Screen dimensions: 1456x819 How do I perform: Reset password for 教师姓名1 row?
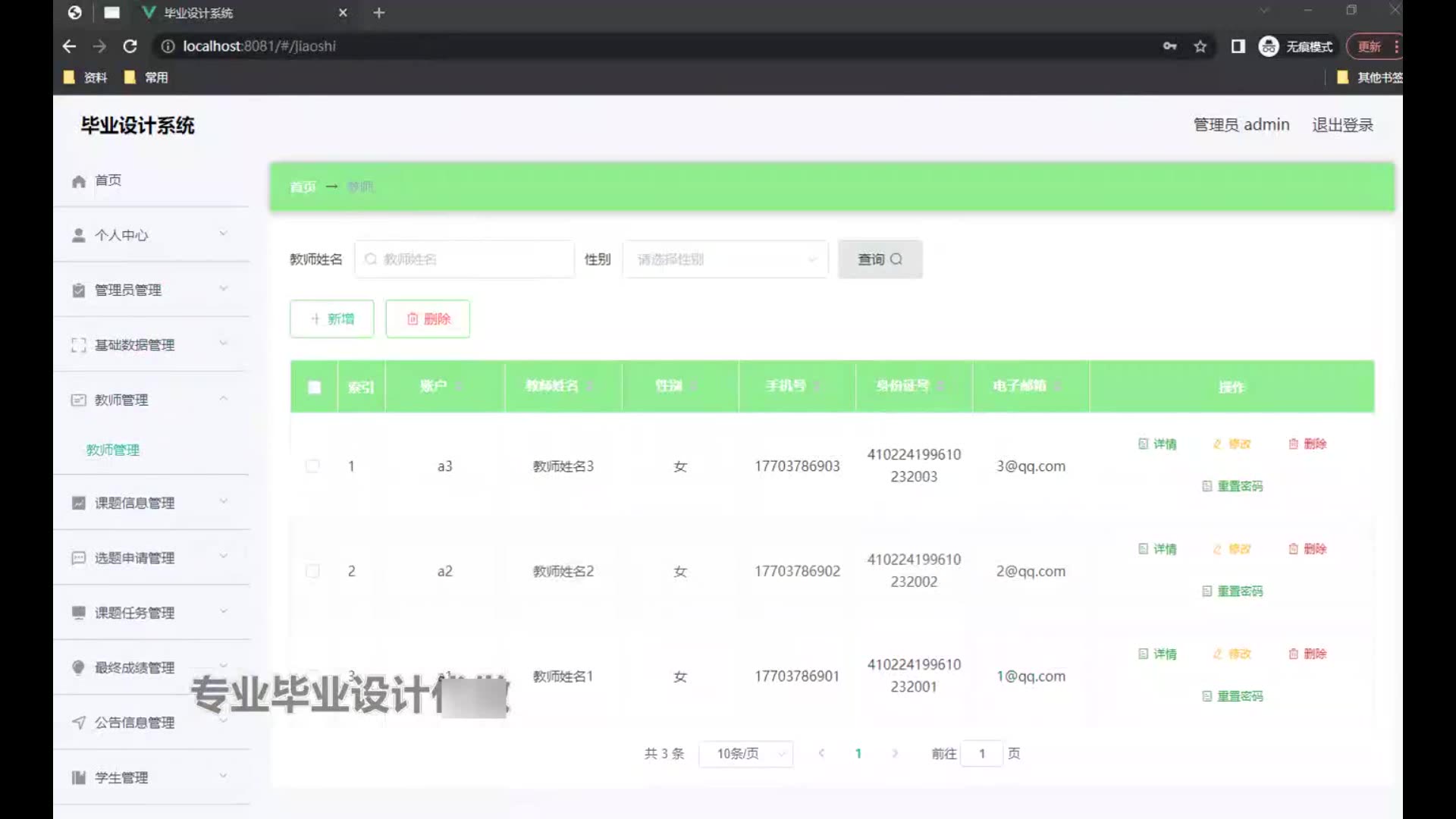click(x=1232, y=696)
